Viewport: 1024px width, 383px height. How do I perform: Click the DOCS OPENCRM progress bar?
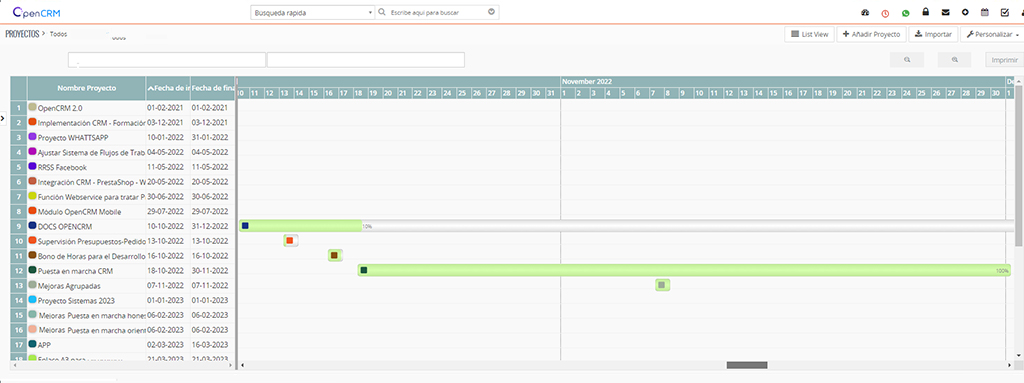point(626,226)
